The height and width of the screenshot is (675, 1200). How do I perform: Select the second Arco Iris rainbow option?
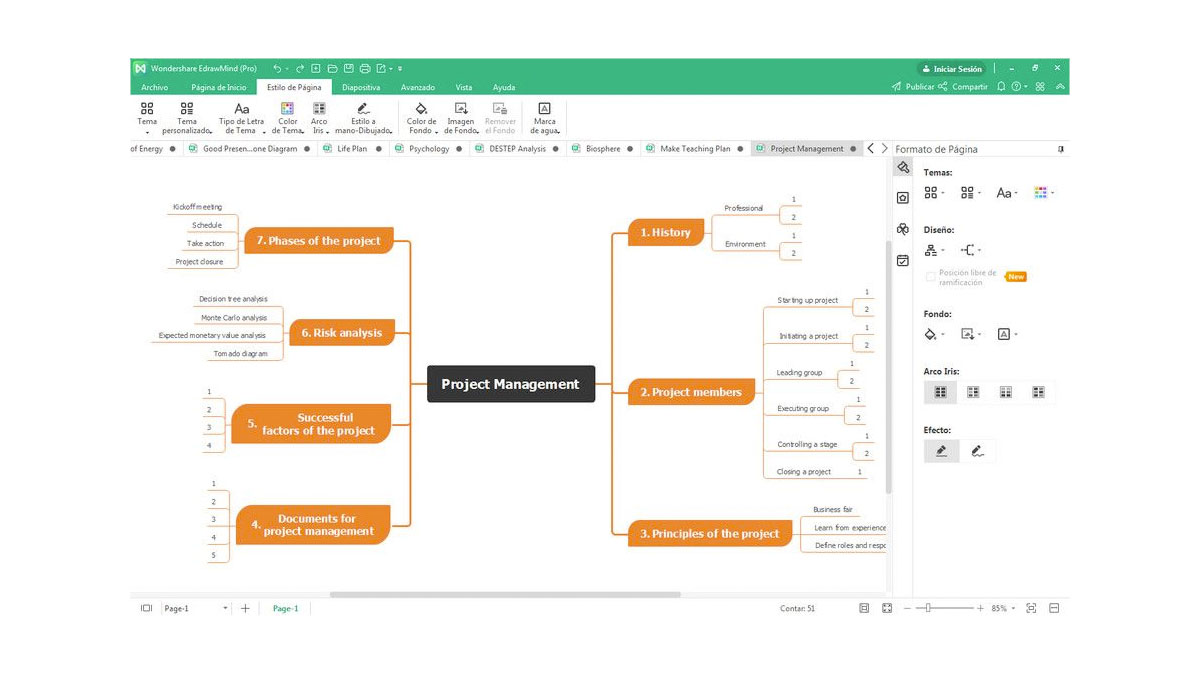tap(973, 392)
